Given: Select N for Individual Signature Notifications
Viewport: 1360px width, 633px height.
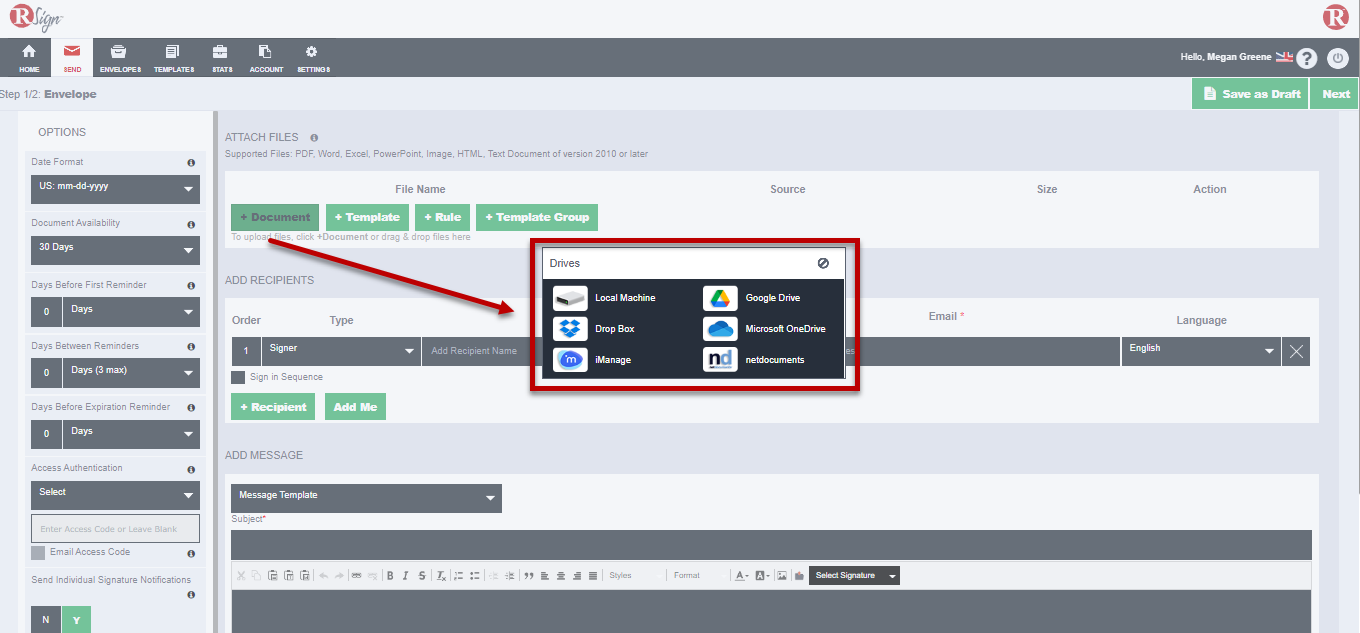Looking at the screenshot, I should (46, 620).
